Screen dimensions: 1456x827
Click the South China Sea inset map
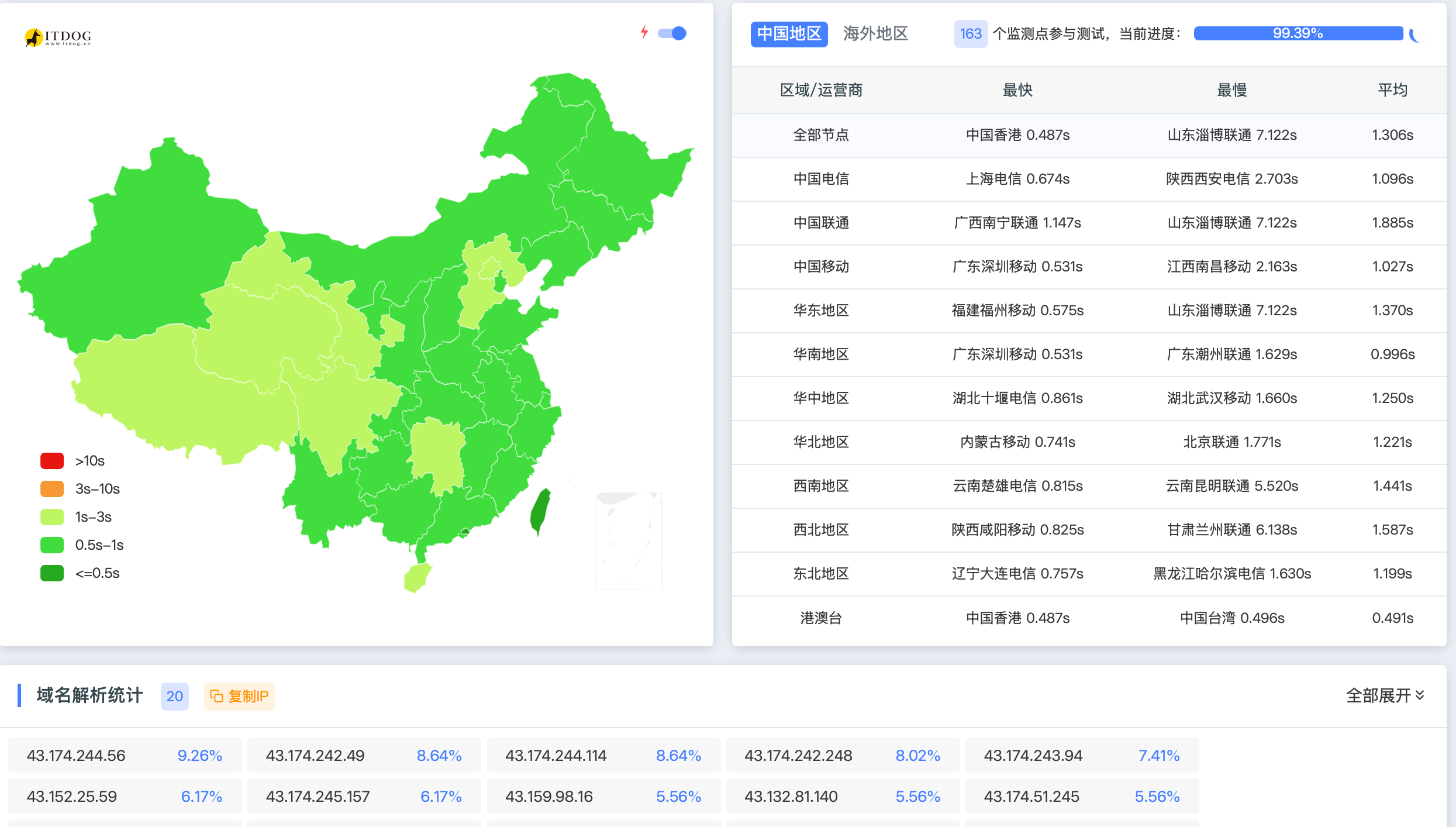(629, 540)
